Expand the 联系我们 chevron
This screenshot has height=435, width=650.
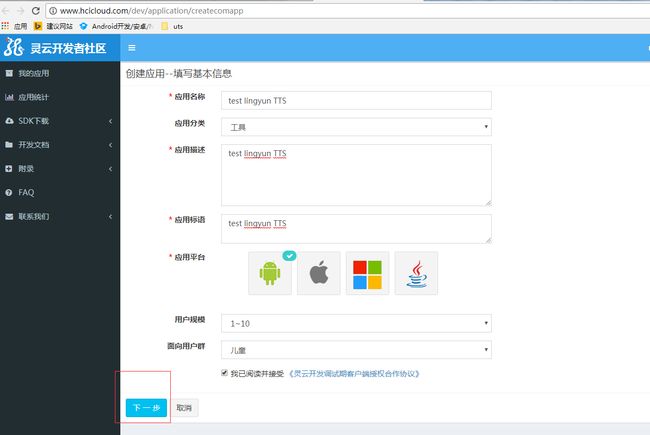[x=110, y=216]
